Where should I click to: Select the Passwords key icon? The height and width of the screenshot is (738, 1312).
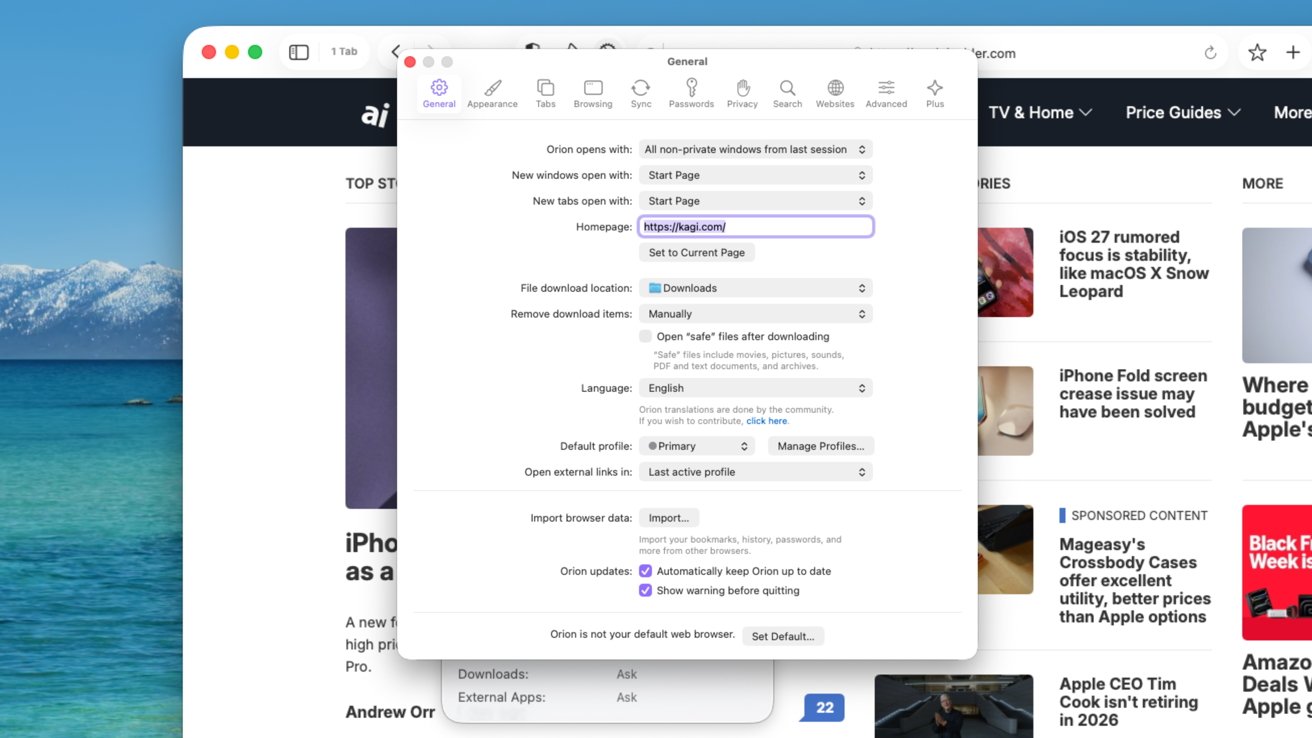tap(691, 93)
